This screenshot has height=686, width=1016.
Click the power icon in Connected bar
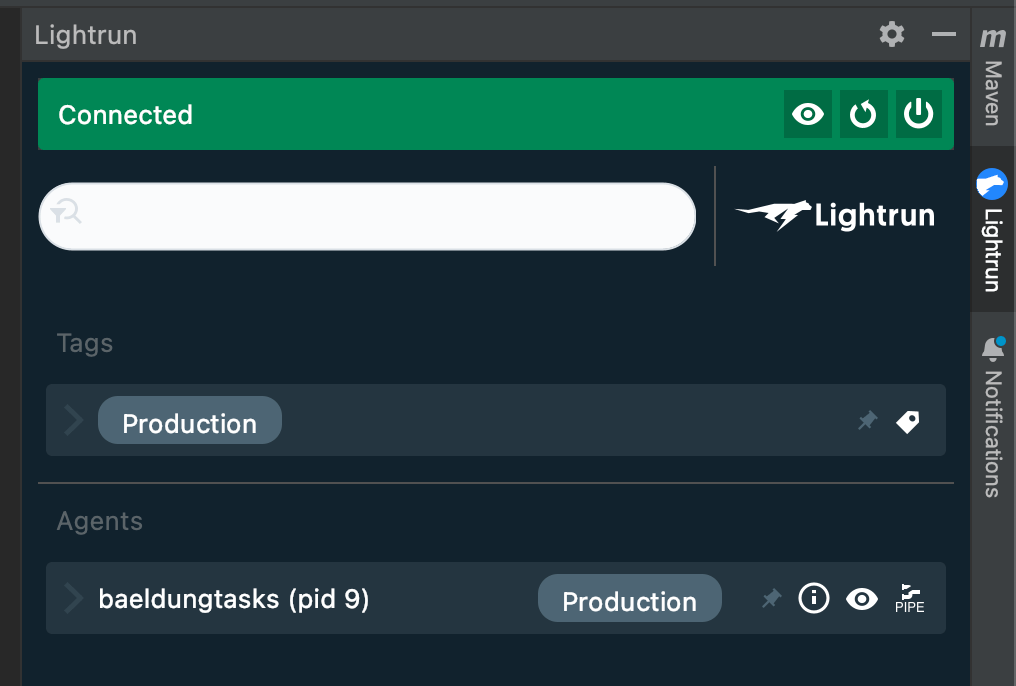(x=918, y=114)
